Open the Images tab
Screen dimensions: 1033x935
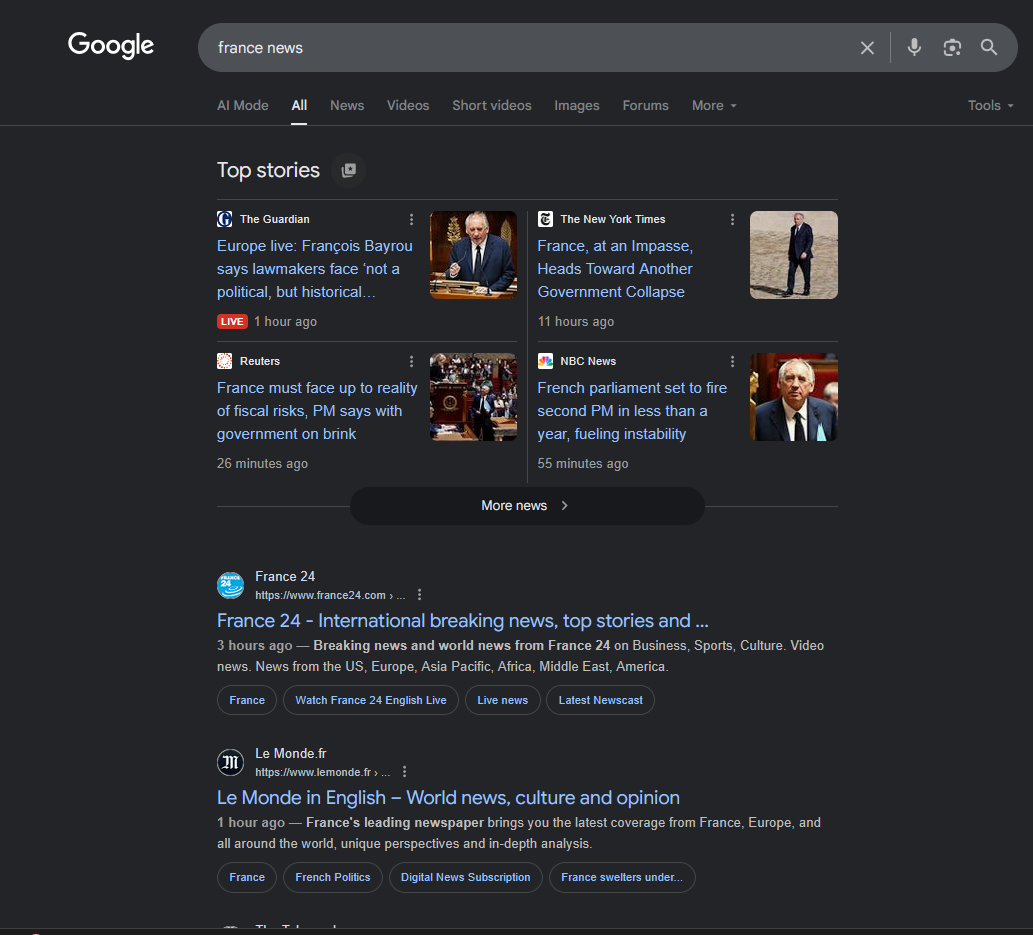click(x=576, y=105)
